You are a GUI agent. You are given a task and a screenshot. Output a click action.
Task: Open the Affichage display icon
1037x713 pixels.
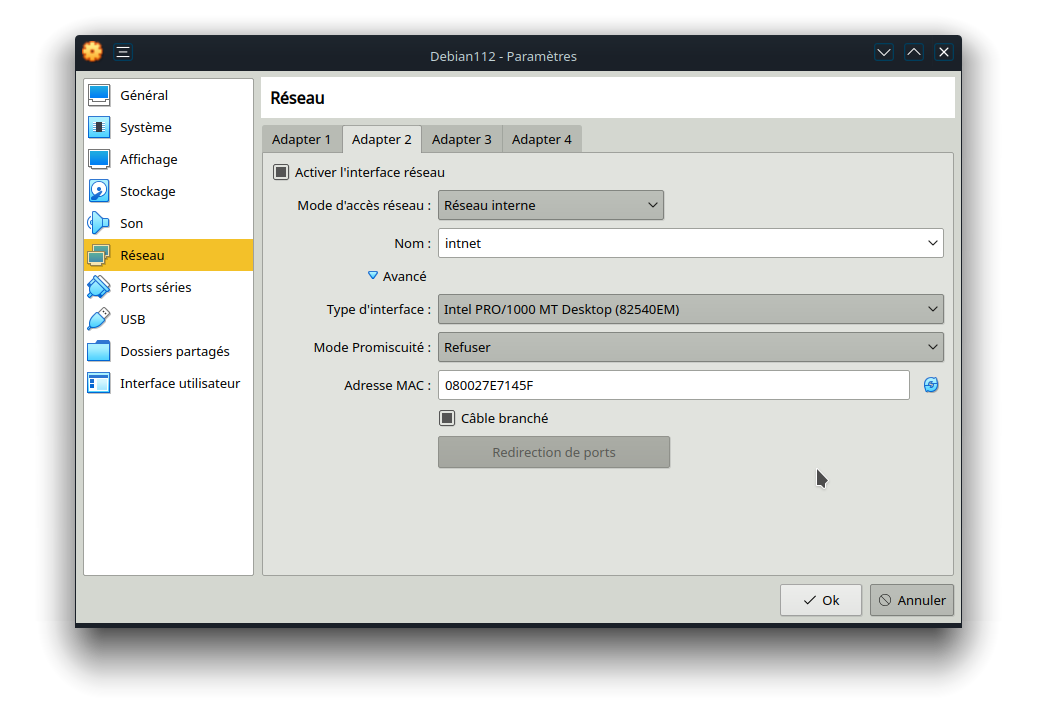(x=99, y=160)
